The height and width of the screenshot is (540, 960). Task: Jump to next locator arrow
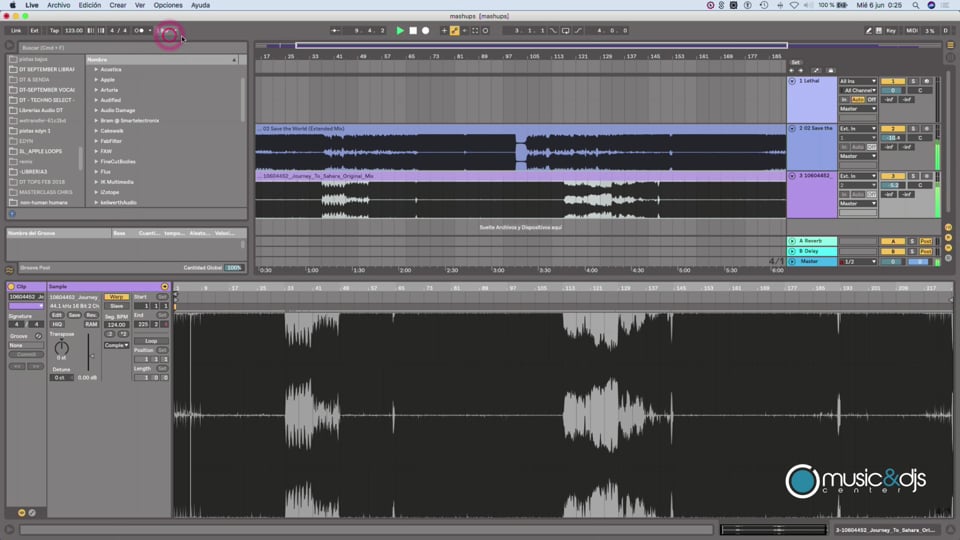point(800,70)
